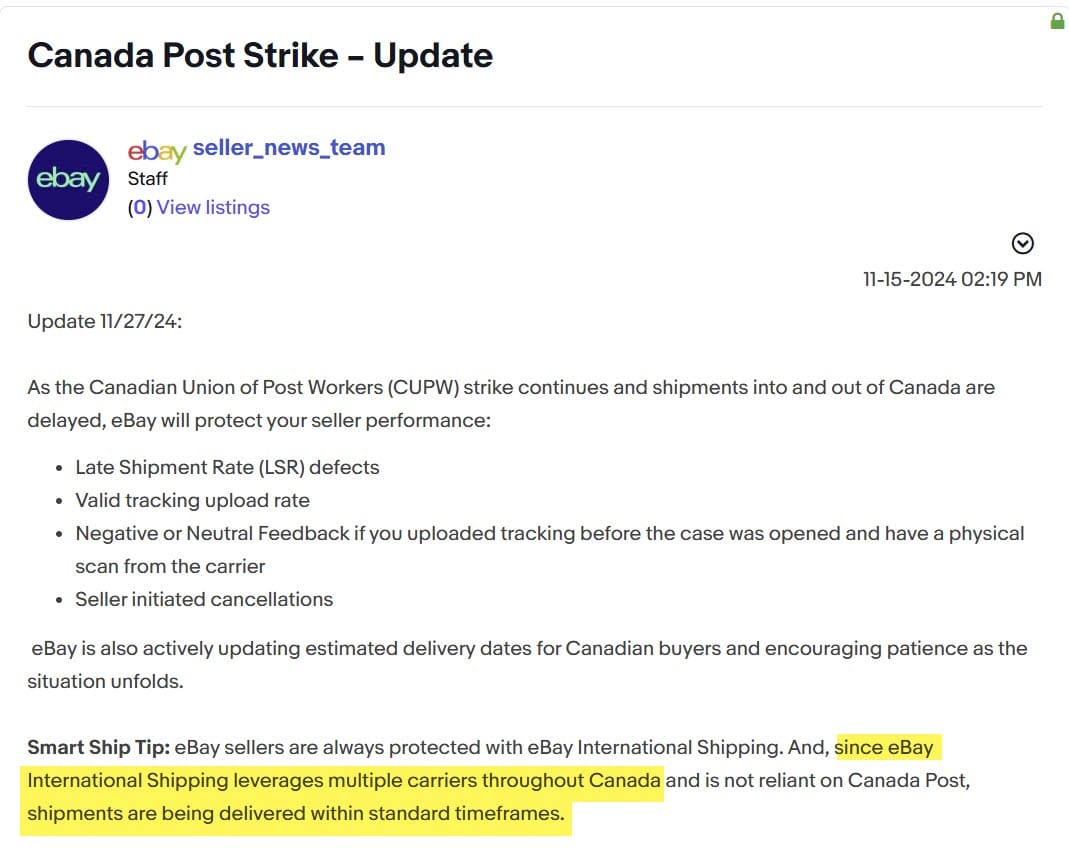The image size is (1069, 864).
Task: Click the Negative or Neutral Feedback bullet
Action: click(549, 533)
